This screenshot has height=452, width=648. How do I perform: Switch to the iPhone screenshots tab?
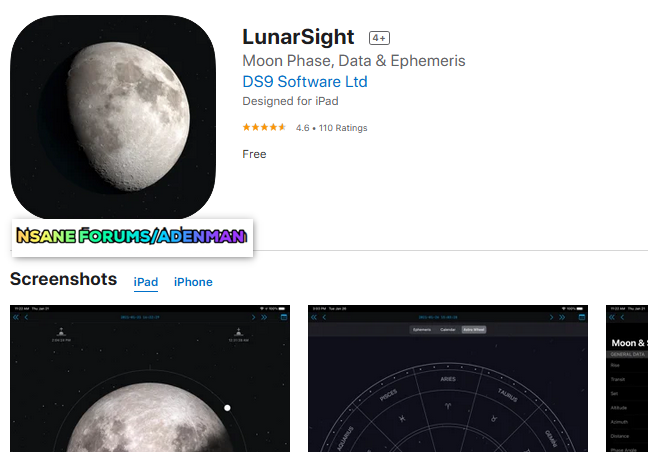click(x=193, y=282)
